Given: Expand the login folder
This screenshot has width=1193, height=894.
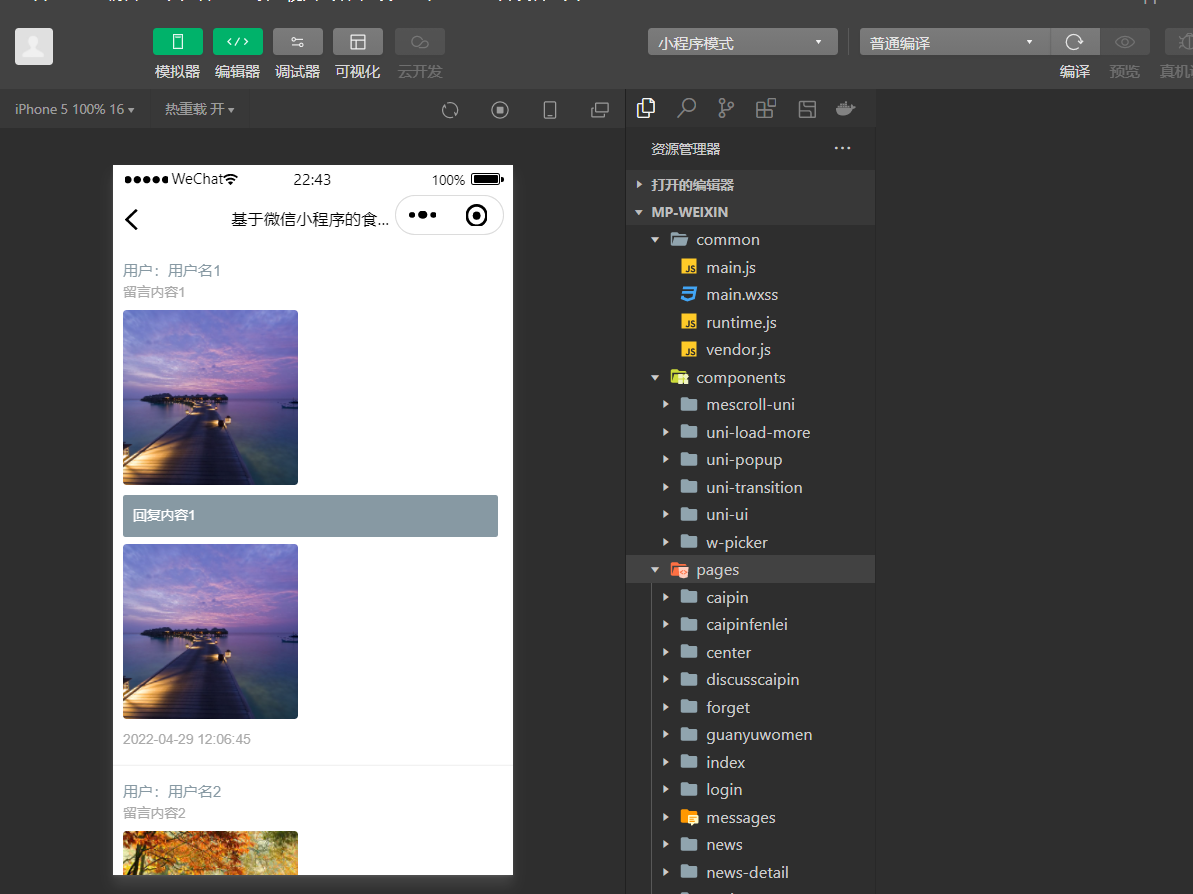Looking at the screenshot, I should (750, 790).
